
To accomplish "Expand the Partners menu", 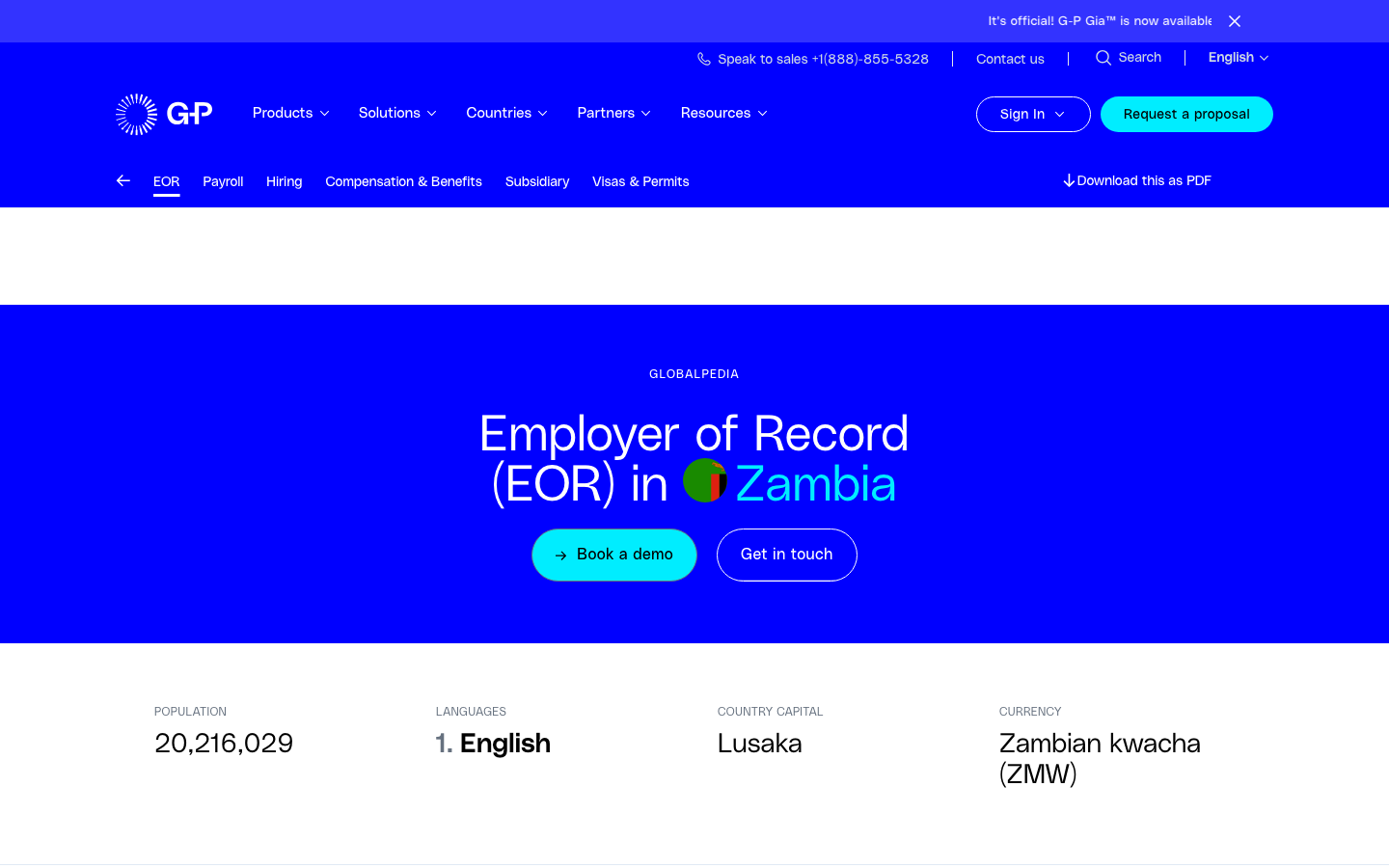I will (x=614, y=113).
